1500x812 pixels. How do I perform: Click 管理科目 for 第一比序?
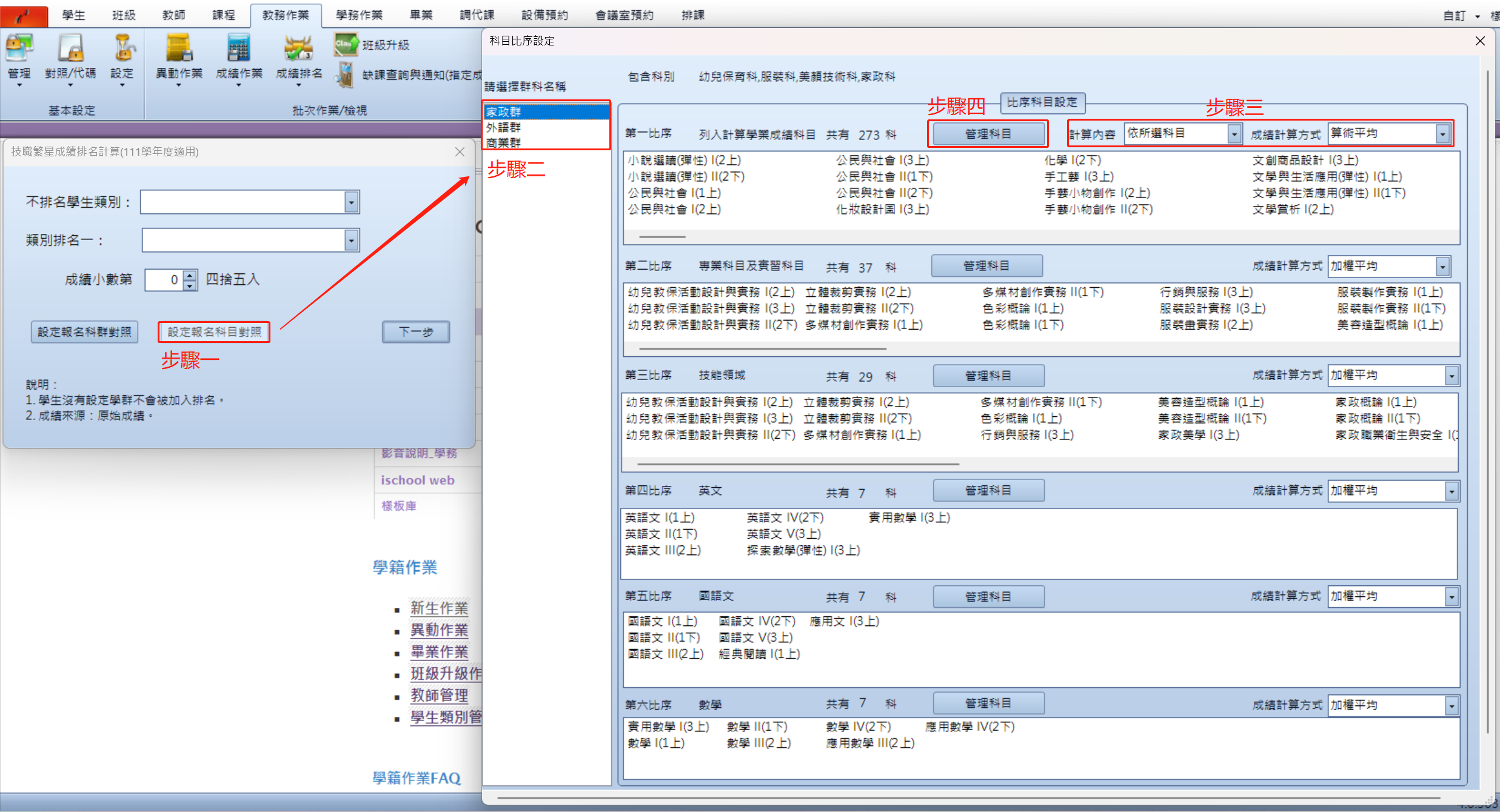[x=988, y=133]
